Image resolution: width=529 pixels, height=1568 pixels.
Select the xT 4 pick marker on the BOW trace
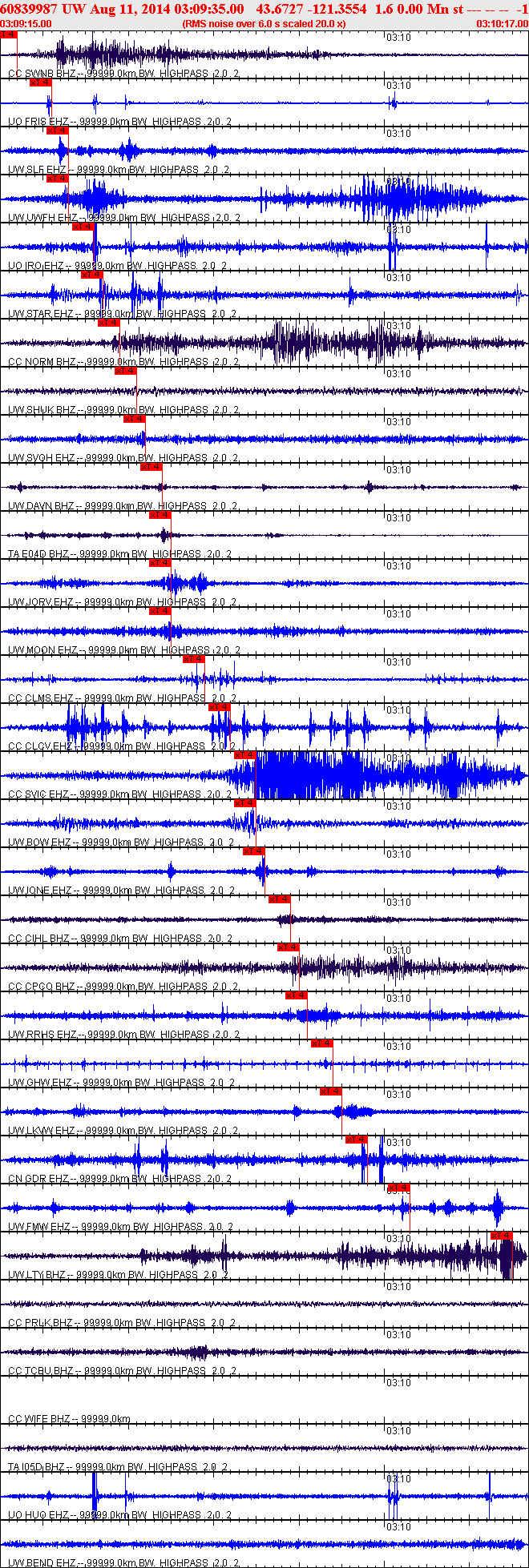[245, 803]
